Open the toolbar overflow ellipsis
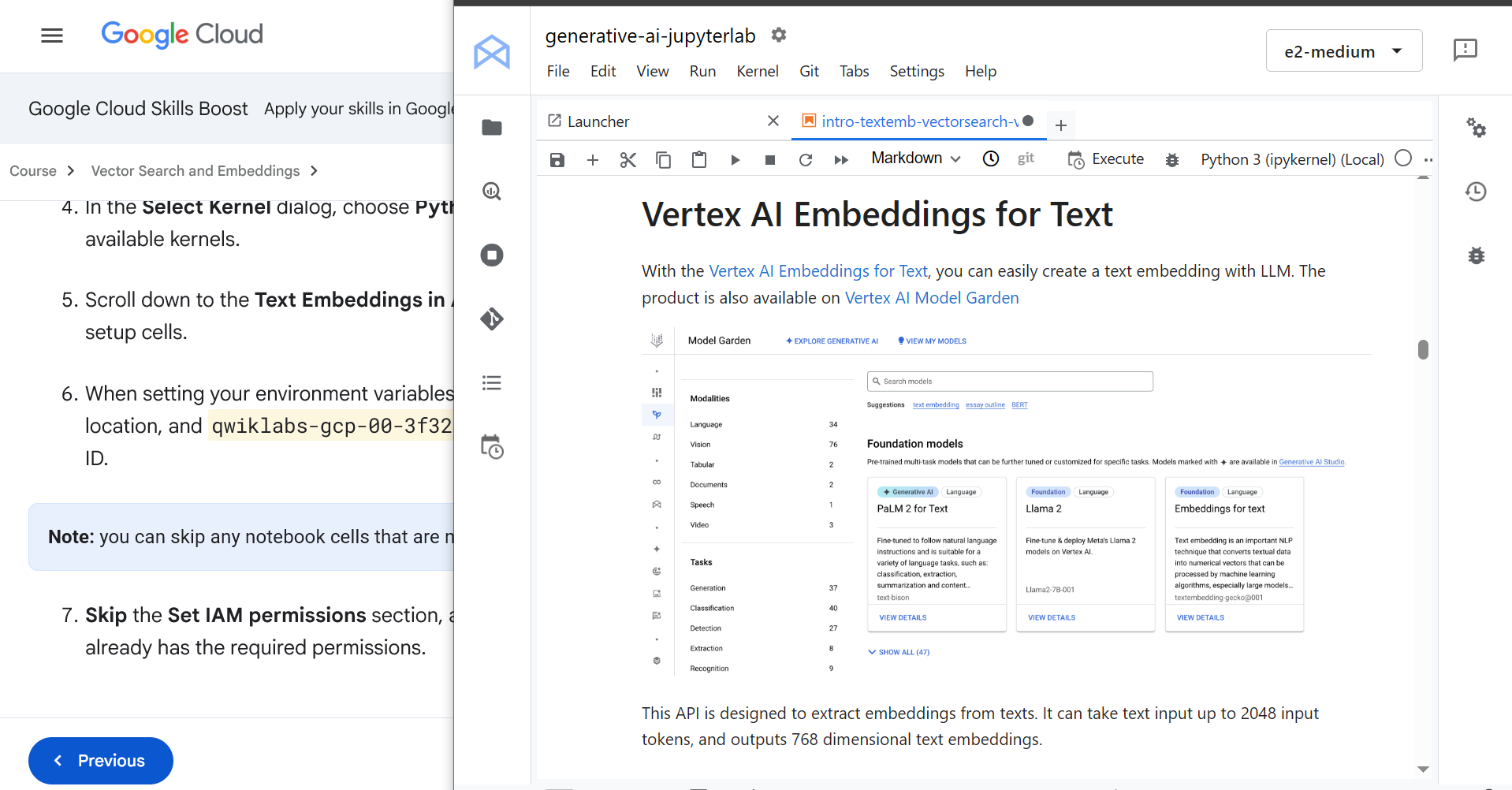1512x790 pixels. (1428, 159)
